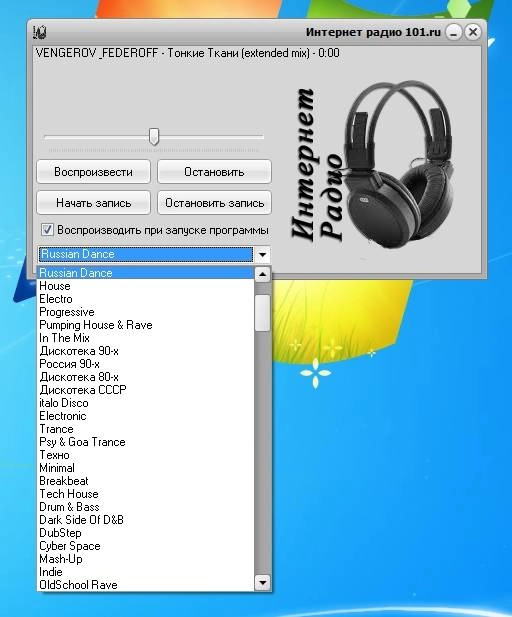Click the now-playing track title text

187,53
